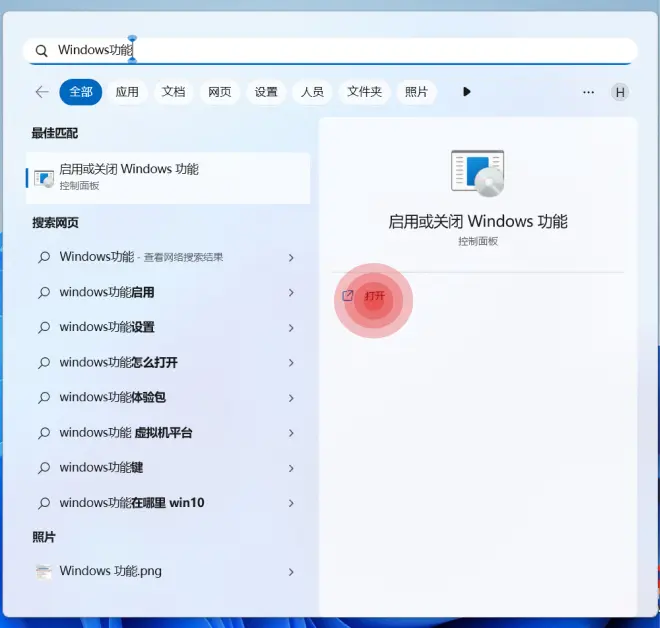The height and width of the screenshot is (628, 660).
Task: Expand chevron beside windows功能怎么打开
Action: point(291,363)
